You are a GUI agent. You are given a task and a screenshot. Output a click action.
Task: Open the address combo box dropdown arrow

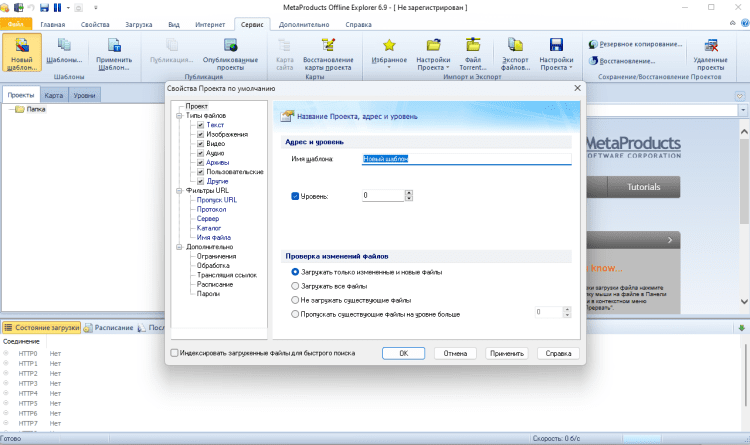coord(743,110)
